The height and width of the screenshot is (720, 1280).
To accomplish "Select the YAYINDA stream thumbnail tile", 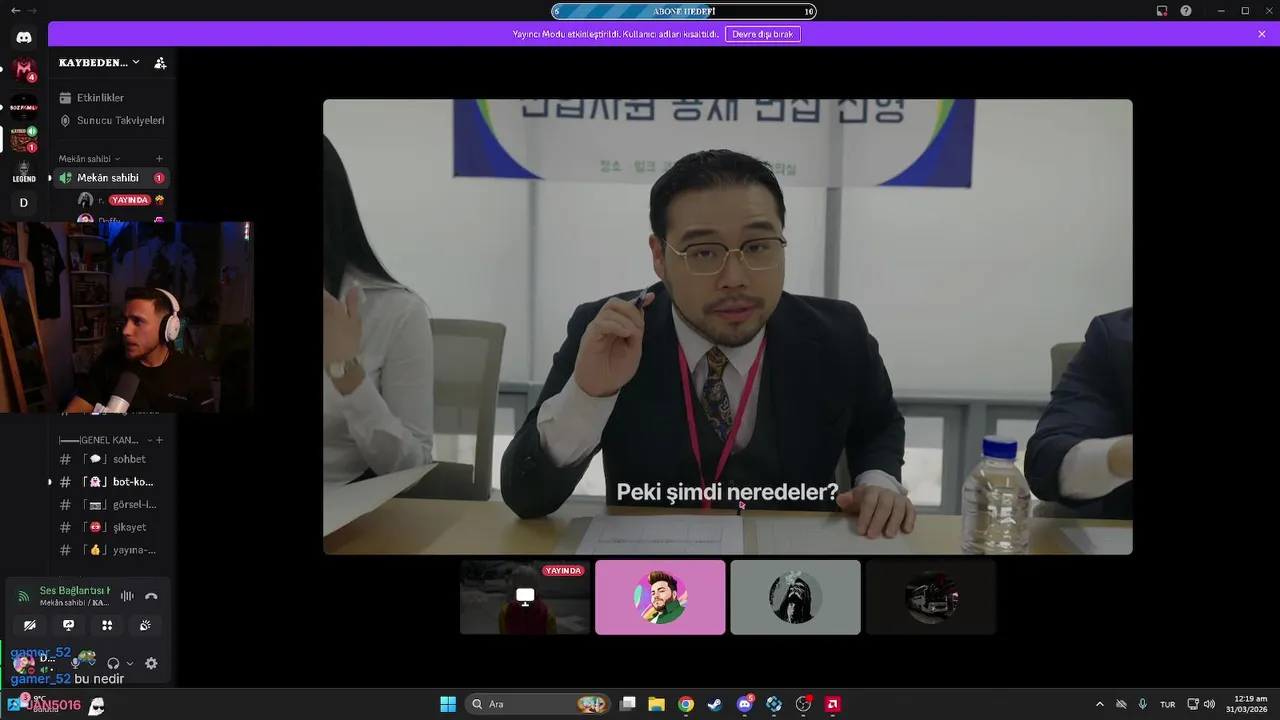I will click(x=525, y=597).
